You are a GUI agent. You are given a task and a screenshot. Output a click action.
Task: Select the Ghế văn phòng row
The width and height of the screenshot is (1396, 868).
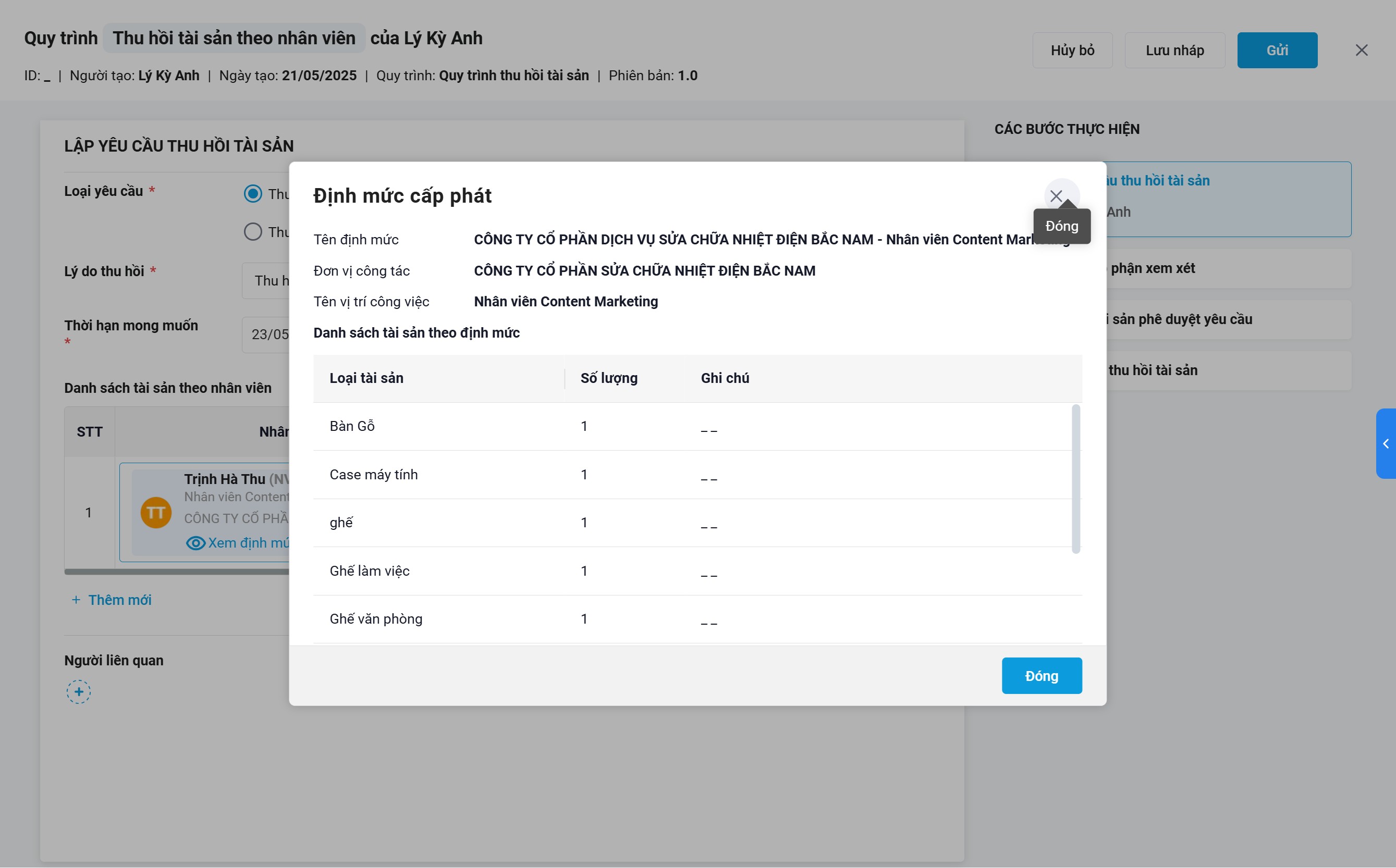pos(697,619)
